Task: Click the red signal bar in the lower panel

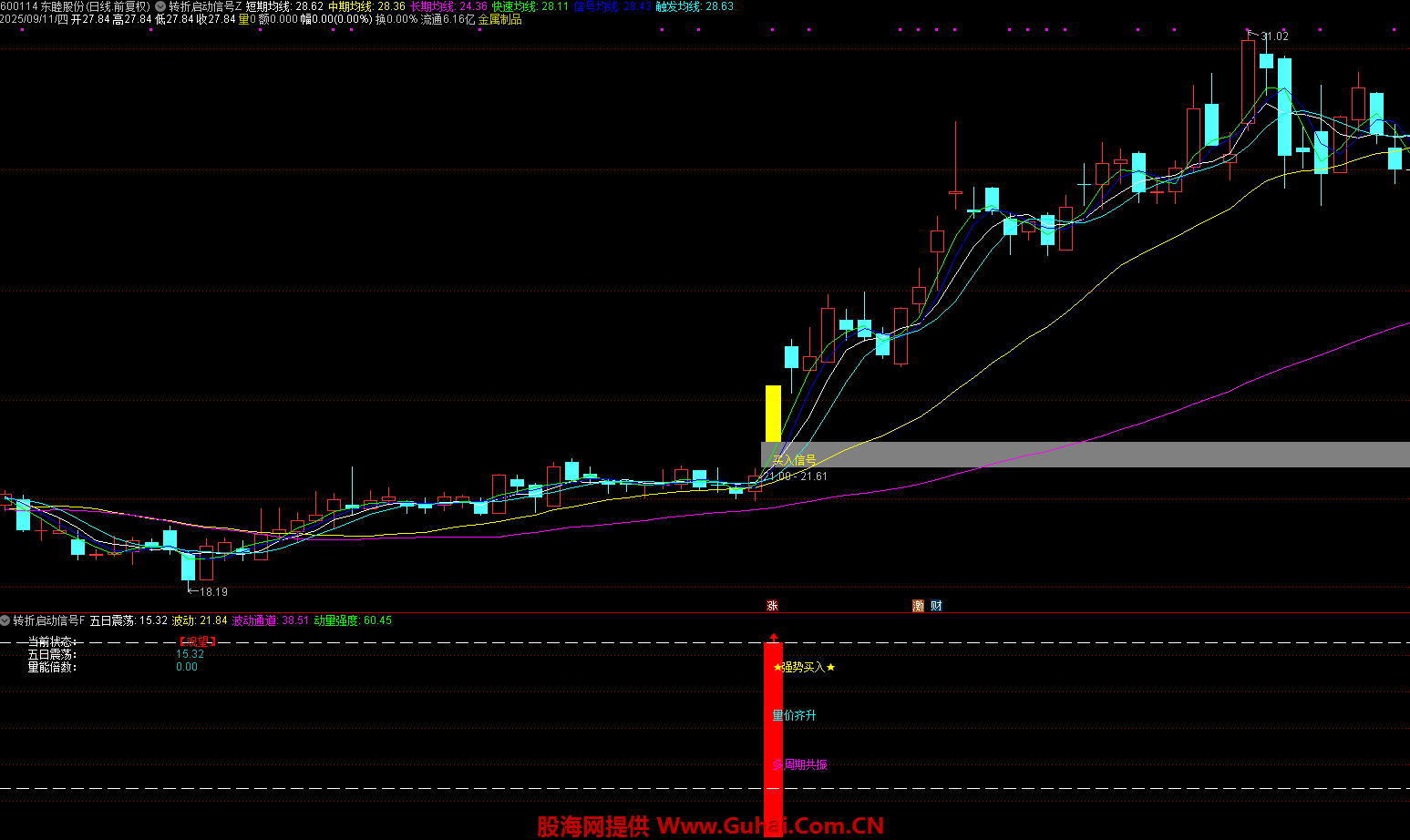Action: pyautogui.click(x=773, y=738)
